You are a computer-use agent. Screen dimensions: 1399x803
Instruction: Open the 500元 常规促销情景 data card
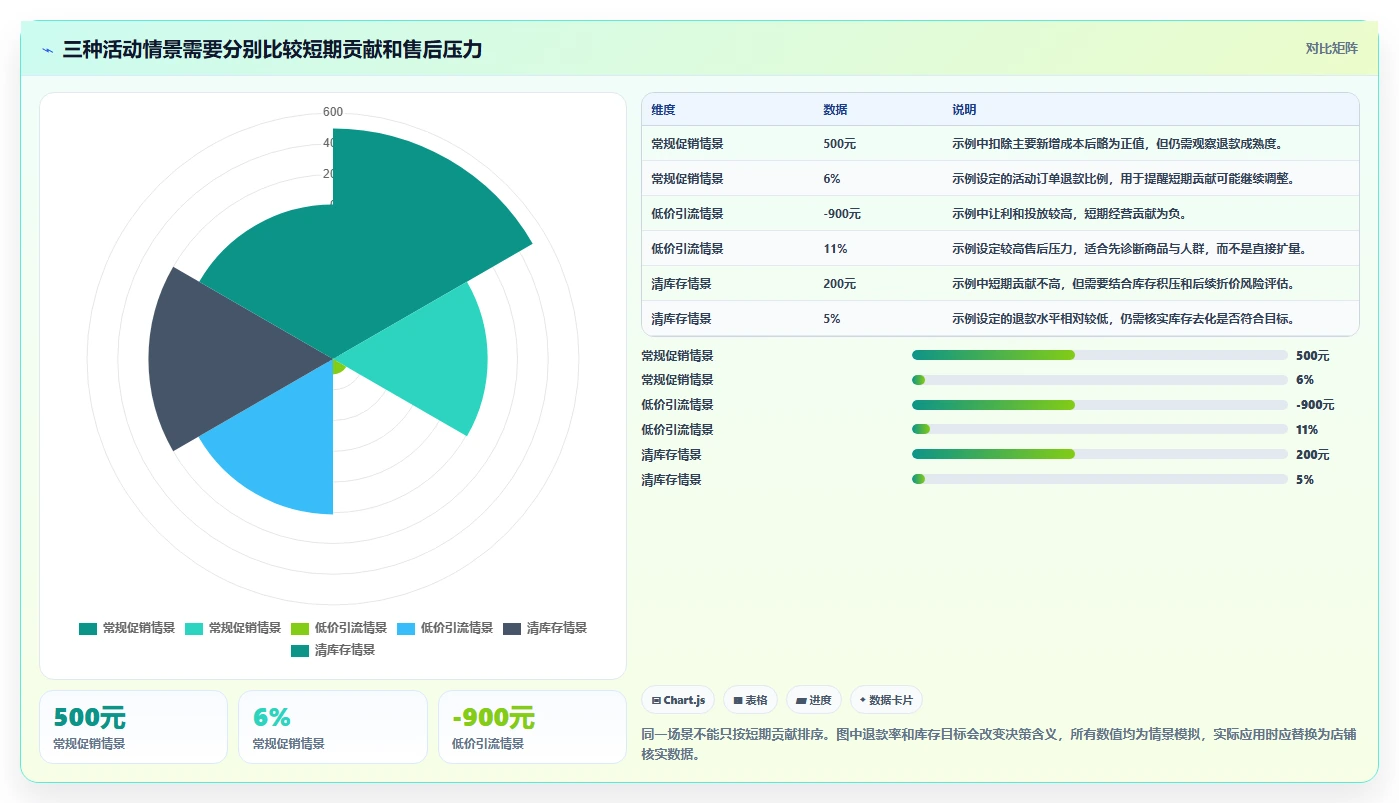[x=133, y=727]
